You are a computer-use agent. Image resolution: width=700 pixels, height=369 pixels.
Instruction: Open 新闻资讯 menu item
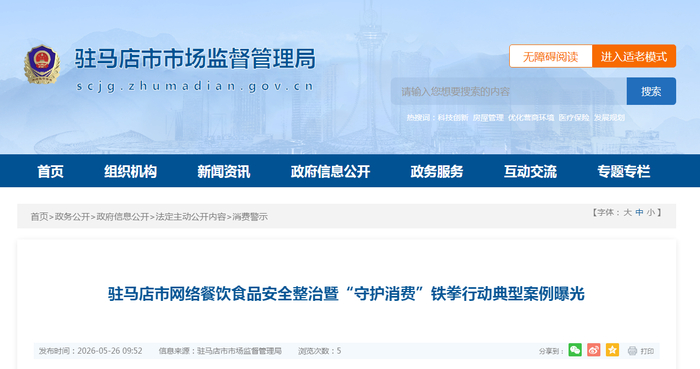[224, 171]
